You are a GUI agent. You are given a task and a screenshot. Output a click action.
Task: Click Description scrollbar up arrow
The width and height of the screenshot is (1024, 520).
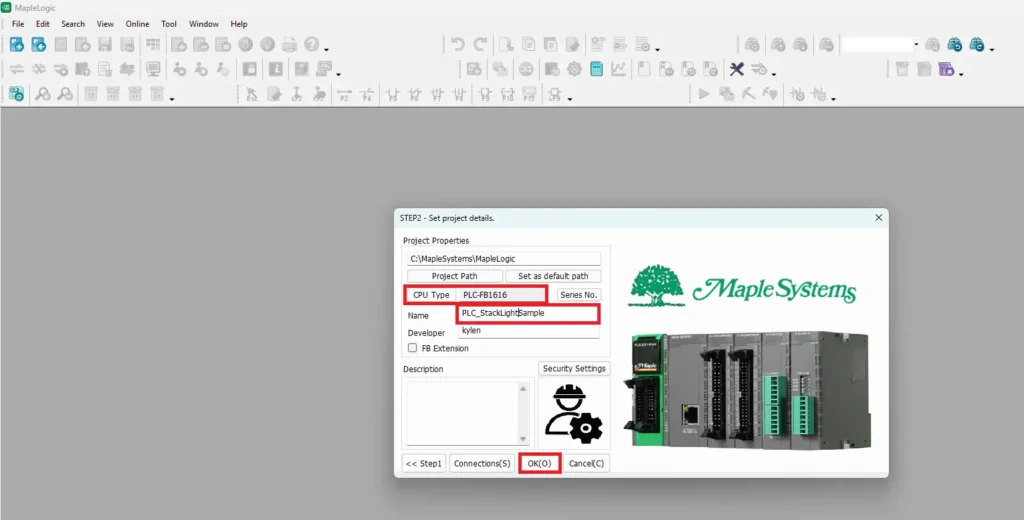click(522, 389)
